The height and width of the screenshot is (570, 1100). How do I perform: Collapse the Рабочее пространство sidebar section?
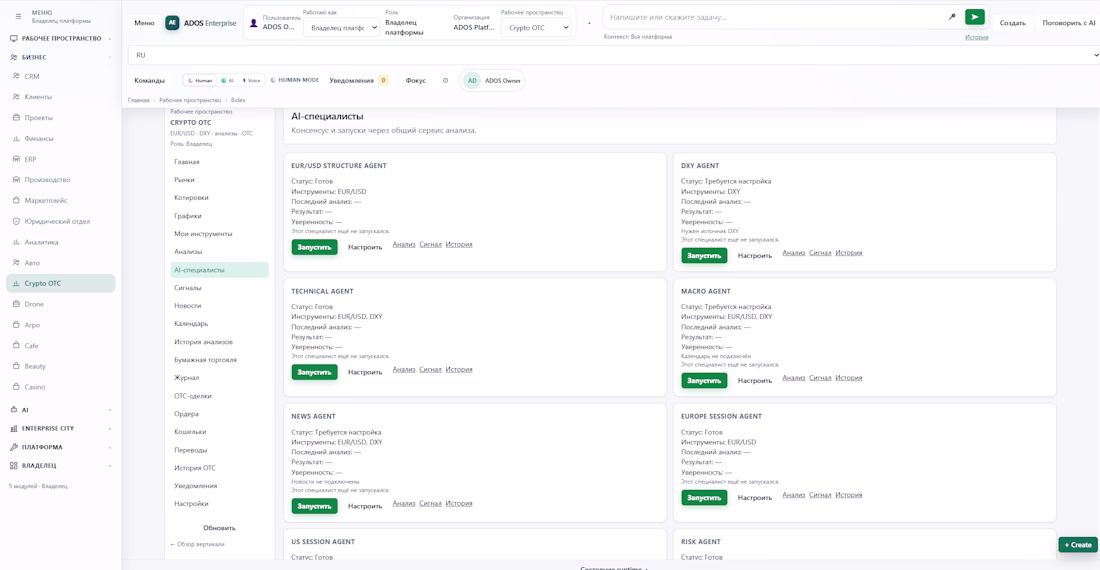(x=109, y=39)
